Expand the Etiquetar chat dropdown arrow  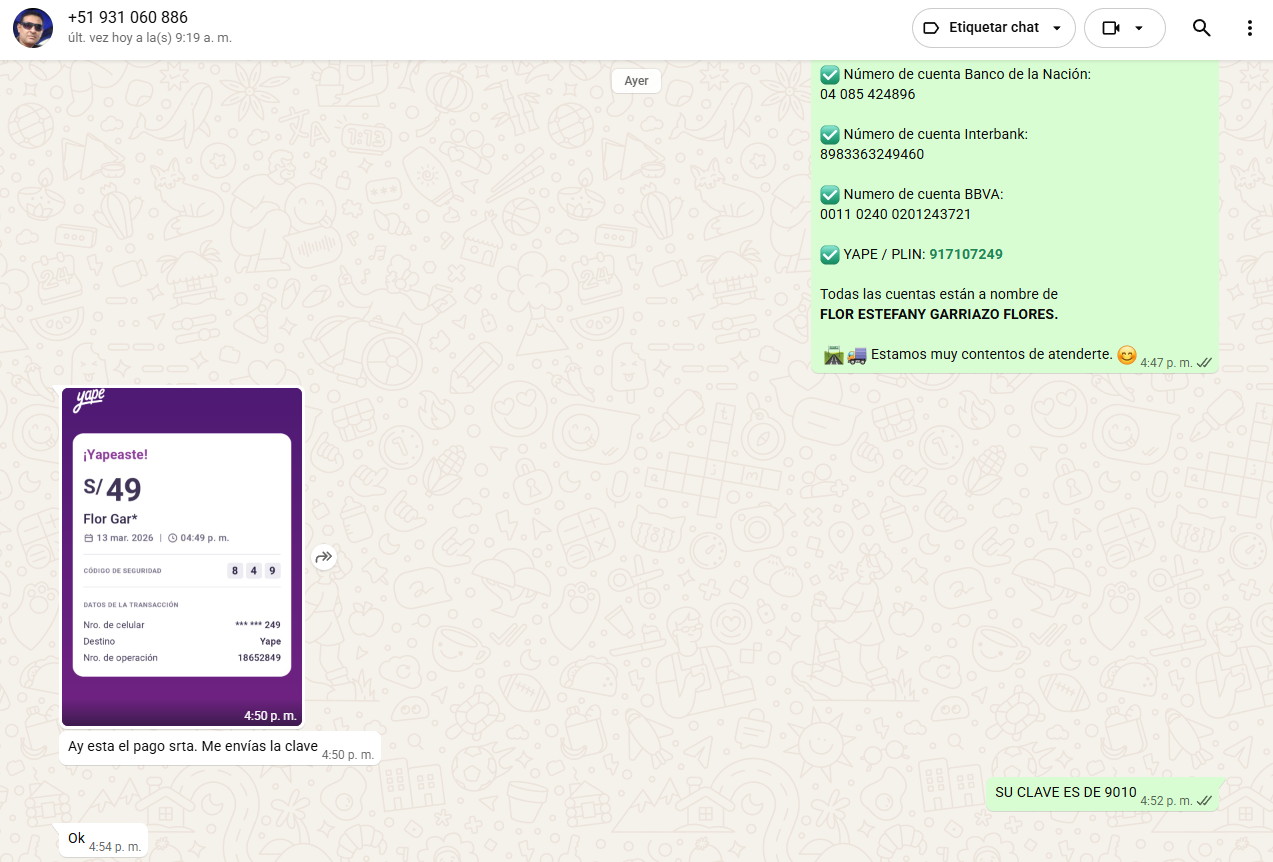pyautogui.click(x=1056, y=28)
